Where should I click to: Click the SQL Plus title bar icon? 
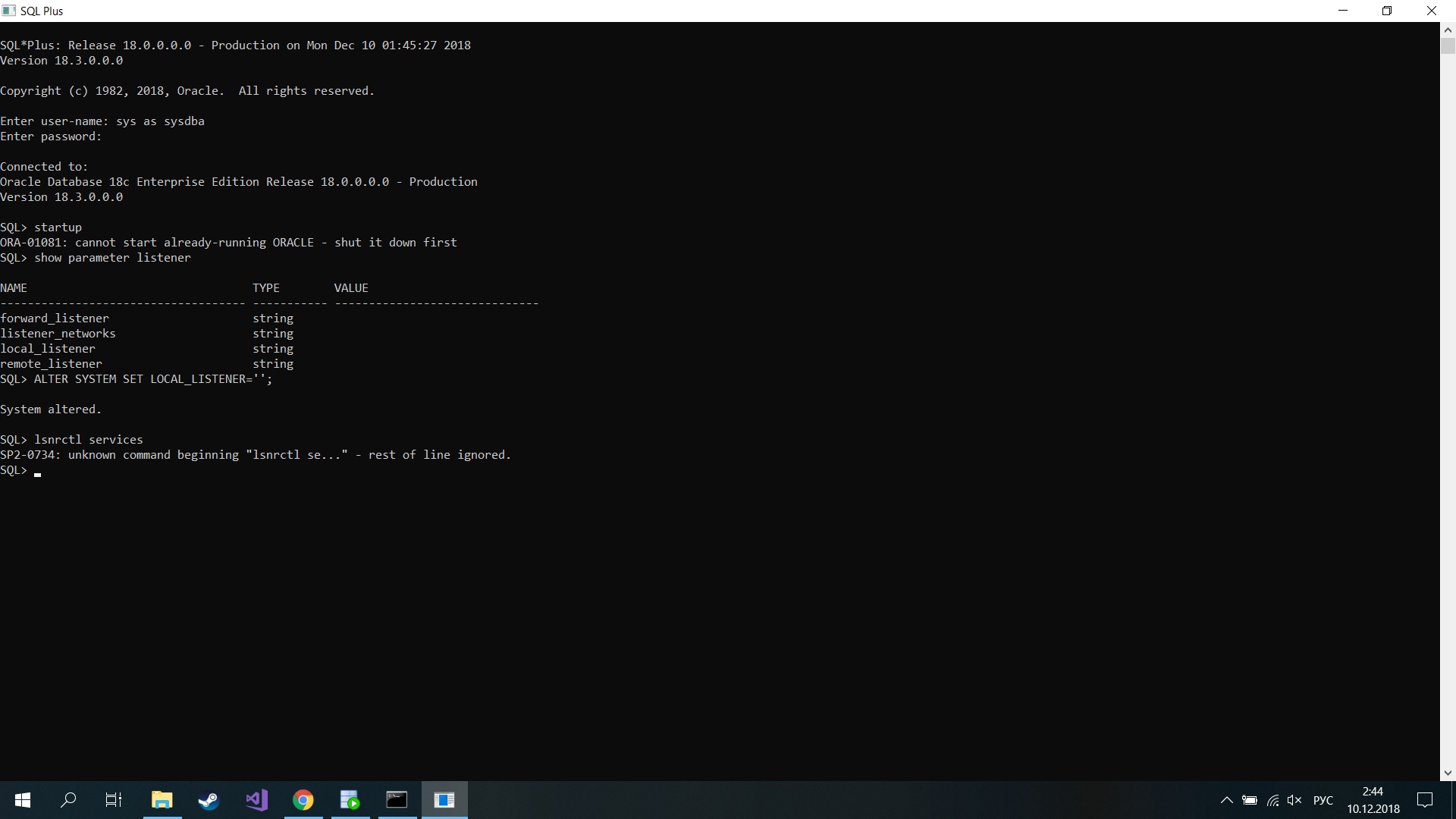tap(9, 11)
